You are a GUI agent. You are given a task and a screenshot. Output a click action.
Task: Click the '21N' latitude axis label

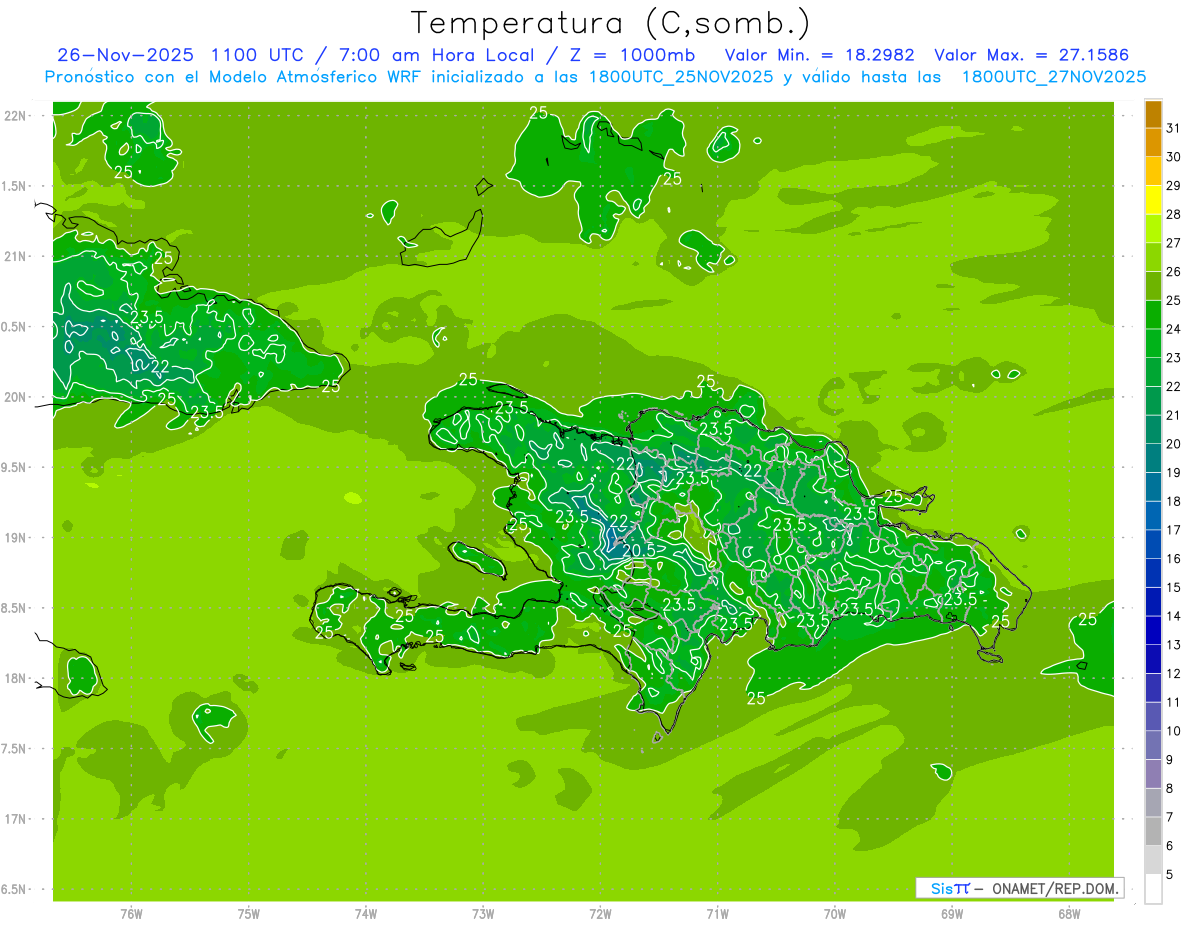point(16,257)
